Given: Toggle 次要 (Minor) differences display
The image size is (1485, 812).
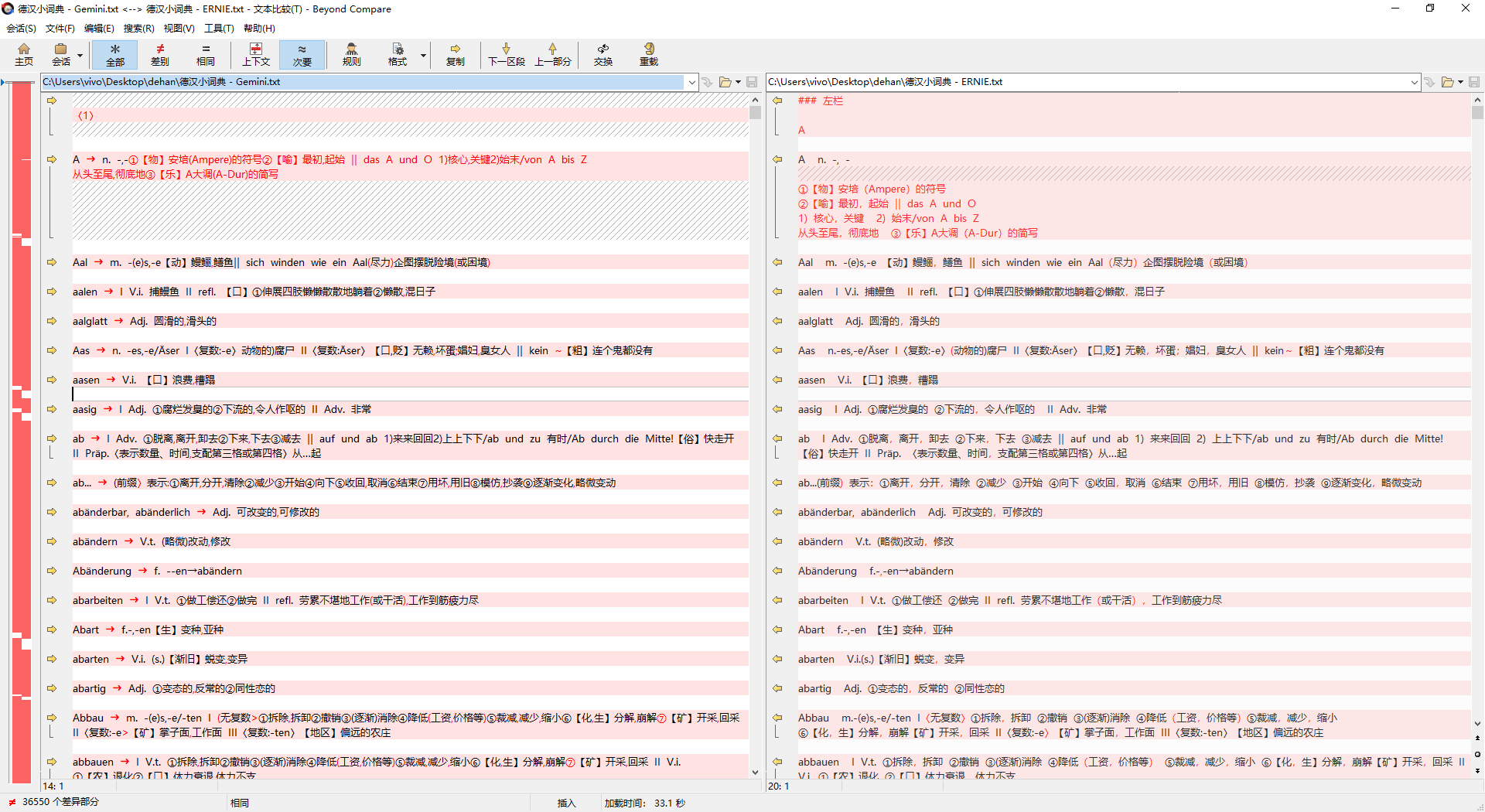Looking at the screenshot, I should click(x=302, y=54).
